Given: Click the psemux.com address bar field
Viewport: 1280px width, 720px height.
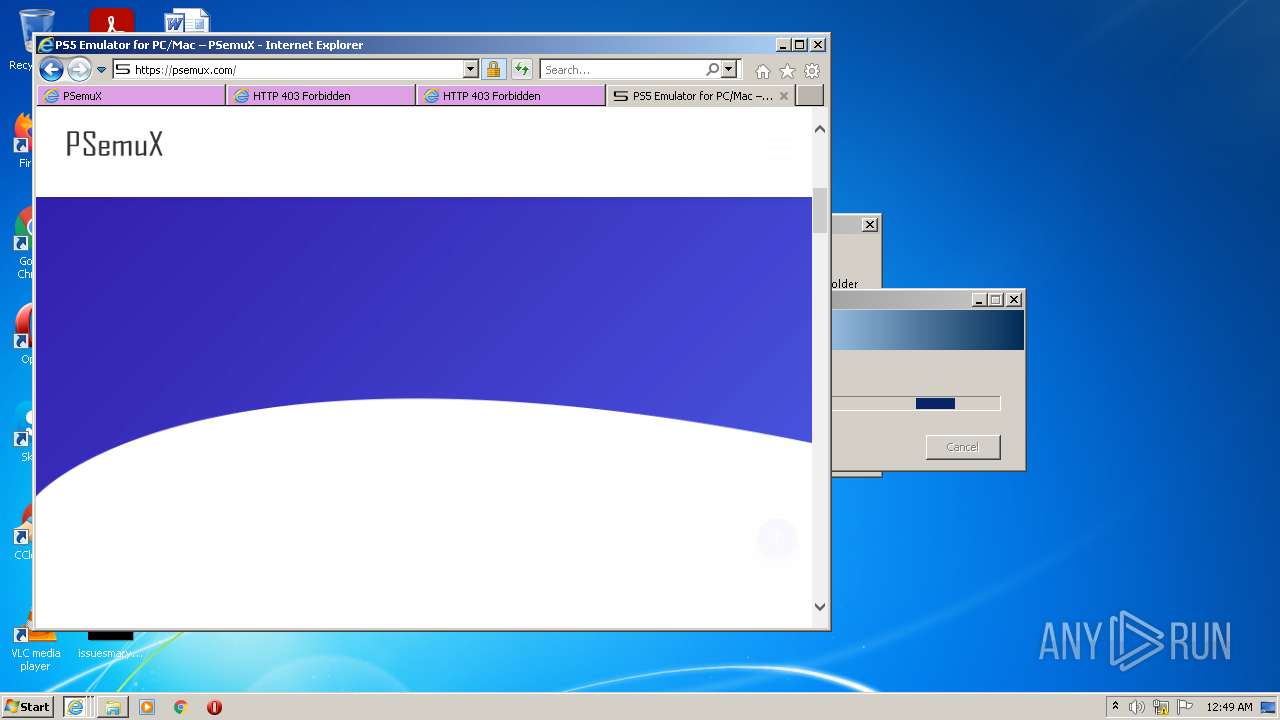Looking at the screenshot, I should (x=288, y=70).
